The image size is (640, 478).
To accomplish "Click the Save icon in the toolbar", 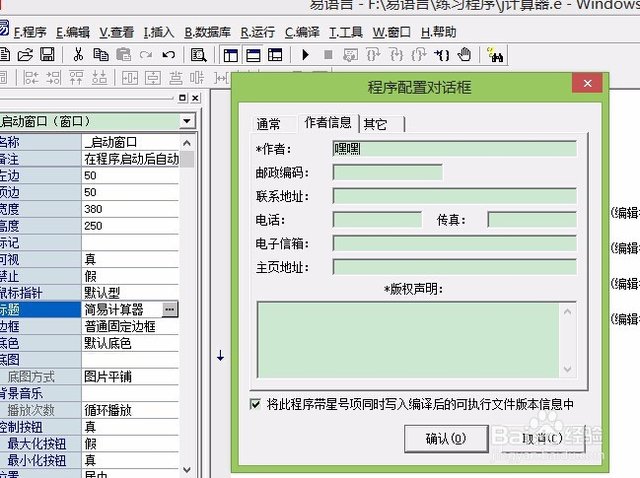I will [47, 54].
